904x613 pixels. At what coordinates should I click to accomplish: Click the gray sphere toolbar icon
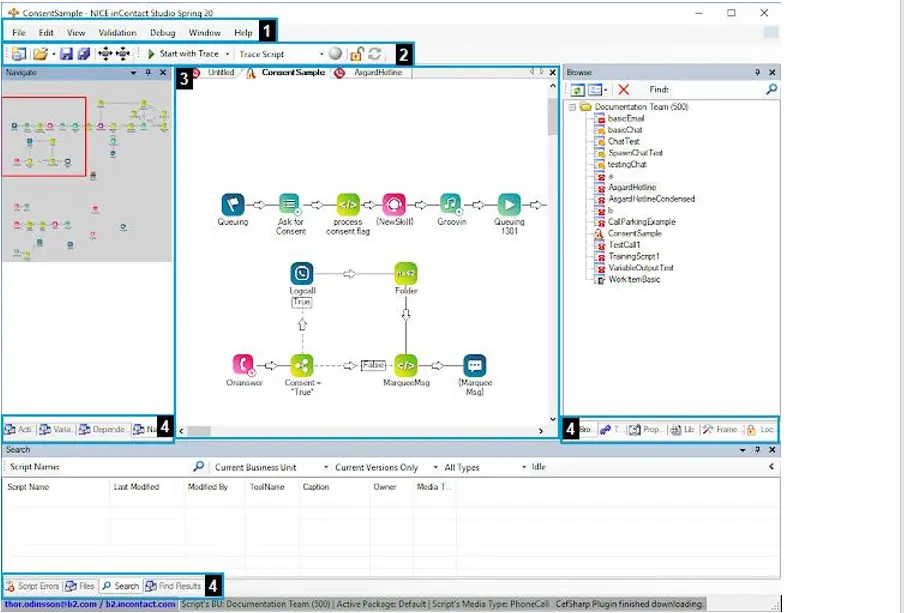335,54
